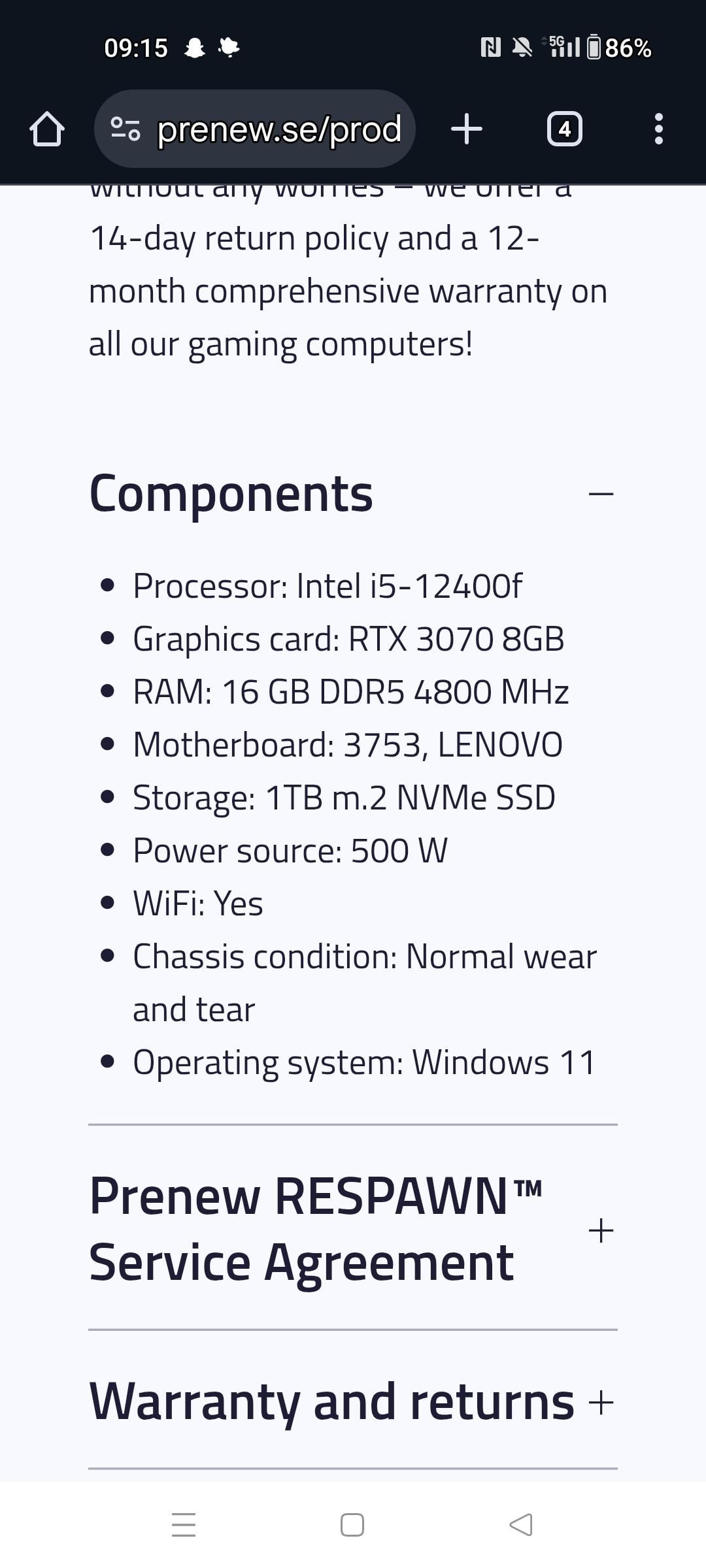706x1568 pixels.
Task: Tap the Warranty and returns heading
Action: pyautogui.click(x=331, y=1402)
